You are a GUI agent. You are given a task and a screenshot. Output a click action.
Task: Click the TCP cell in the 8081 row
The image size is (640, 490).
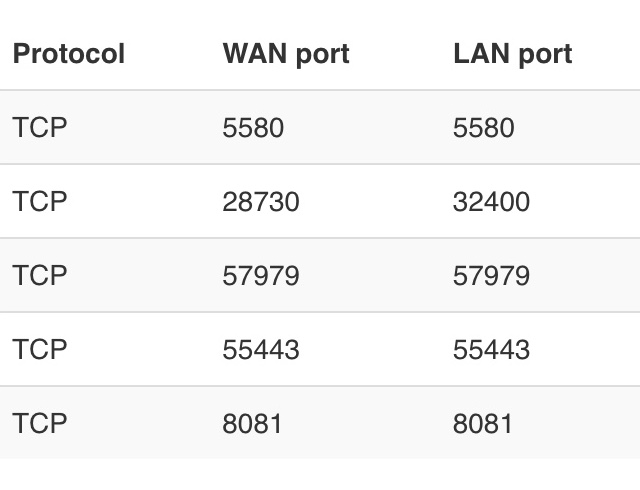pyautogui.click(x=40, y=424)
